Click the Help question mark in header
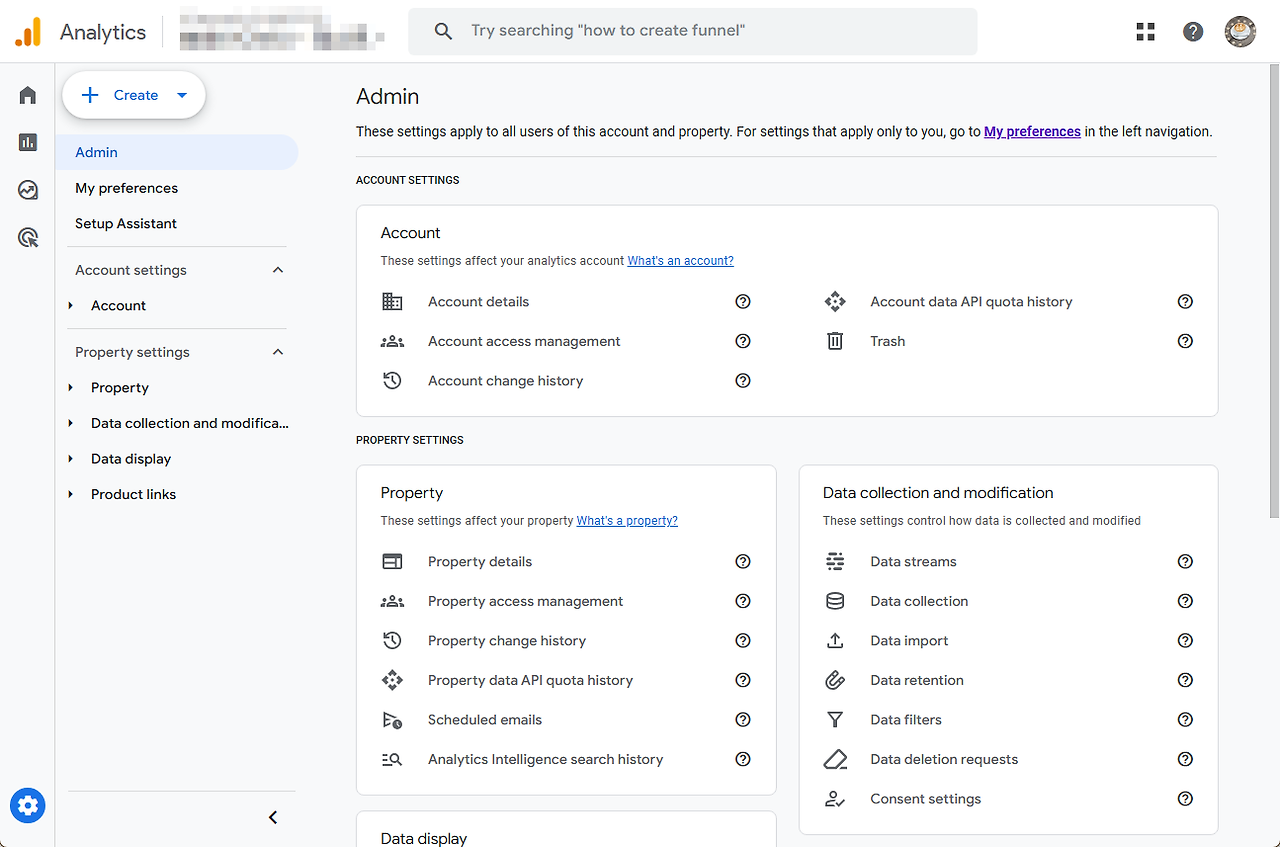1280x847 pixels. click(1193, 32)
